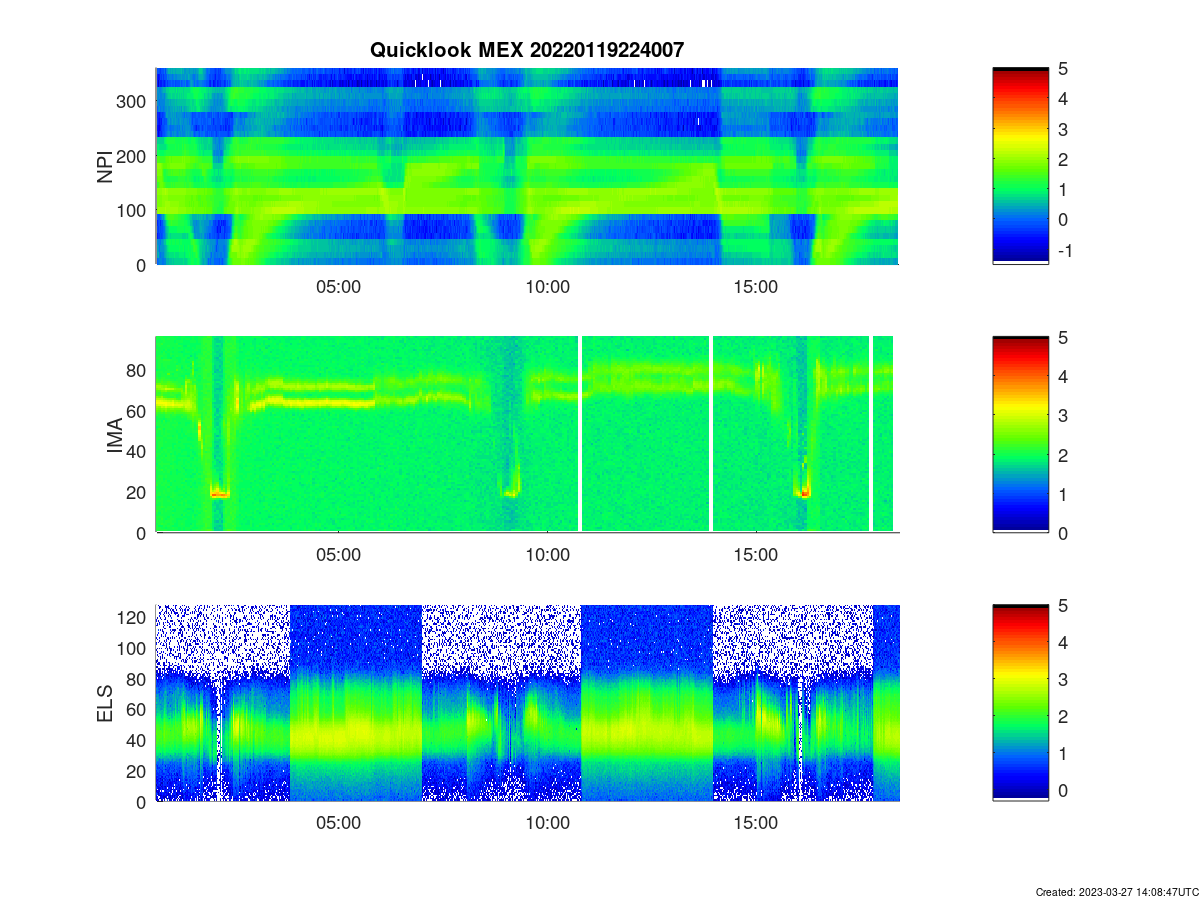The width and height of the screenshot is (1200, 900).
Task: Click the 15:00 tick under IMA panel
Action: pyautogui.click(x=756, y=555)
